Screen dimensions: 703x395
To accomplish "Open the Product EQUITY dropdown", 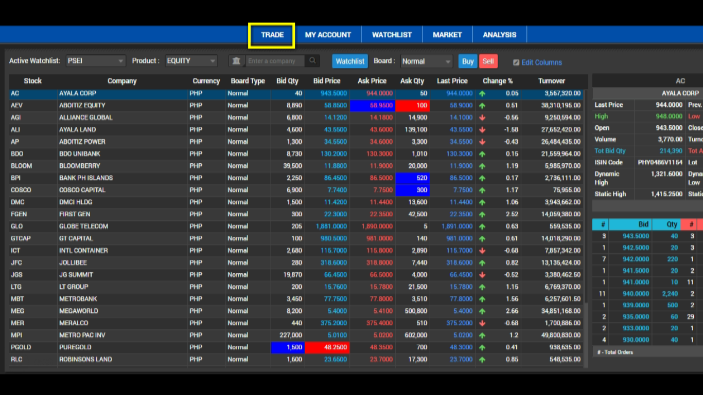I will [191, 61].
